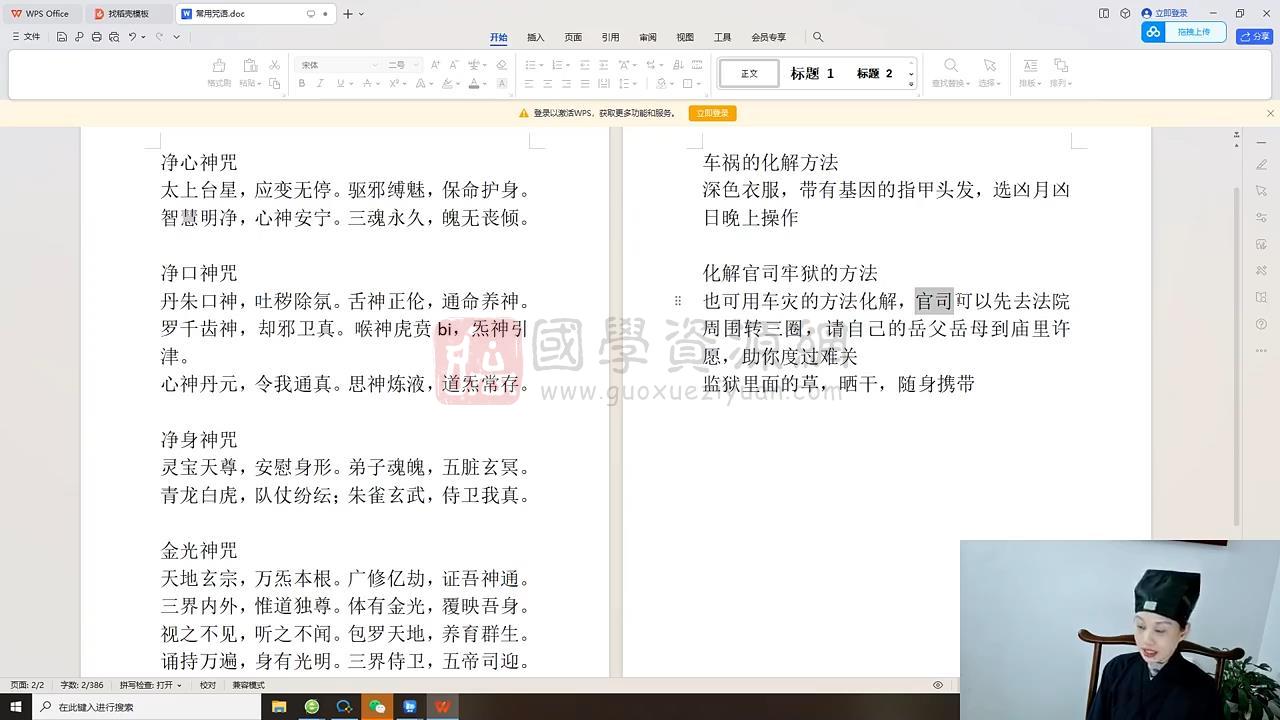Click the 分享 share button
Viewport: 1280px width, 720px height.
(x=1255, y=36)
